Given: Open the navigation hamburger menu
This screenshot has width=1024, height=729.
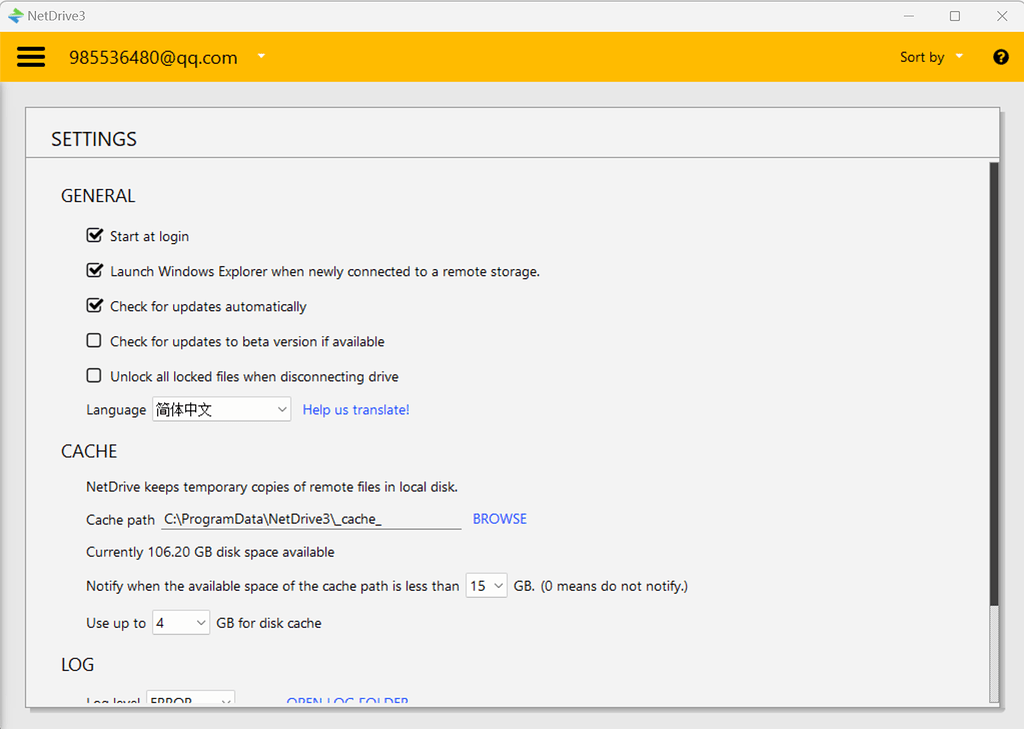Looking at the screenshot, I should point(31,57).
